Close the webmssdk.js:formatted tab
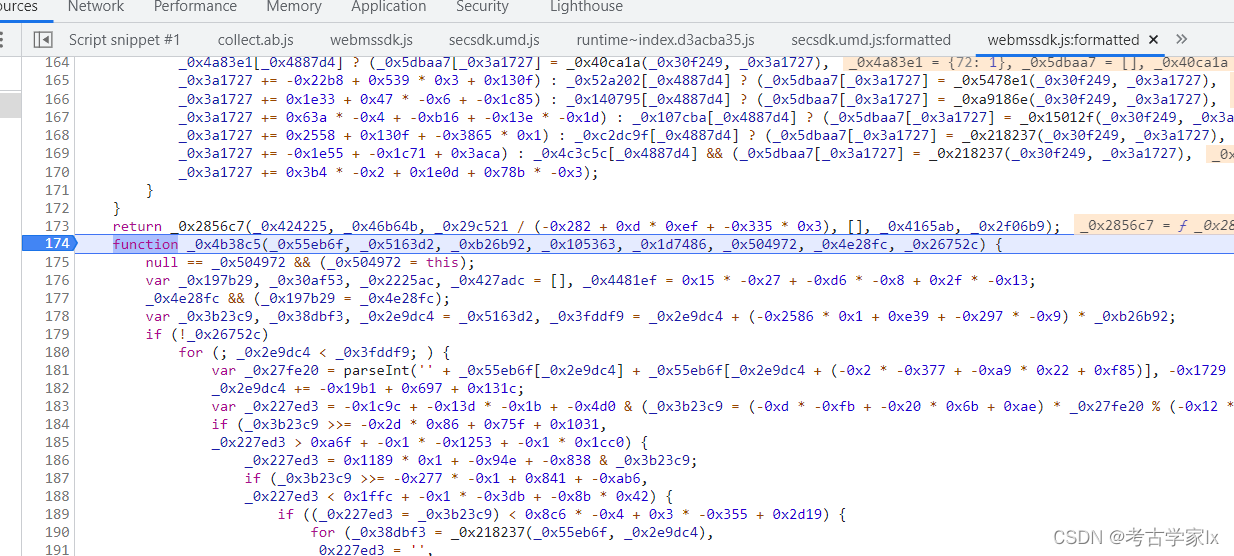1234x556 pixels. pos(1153,40)
